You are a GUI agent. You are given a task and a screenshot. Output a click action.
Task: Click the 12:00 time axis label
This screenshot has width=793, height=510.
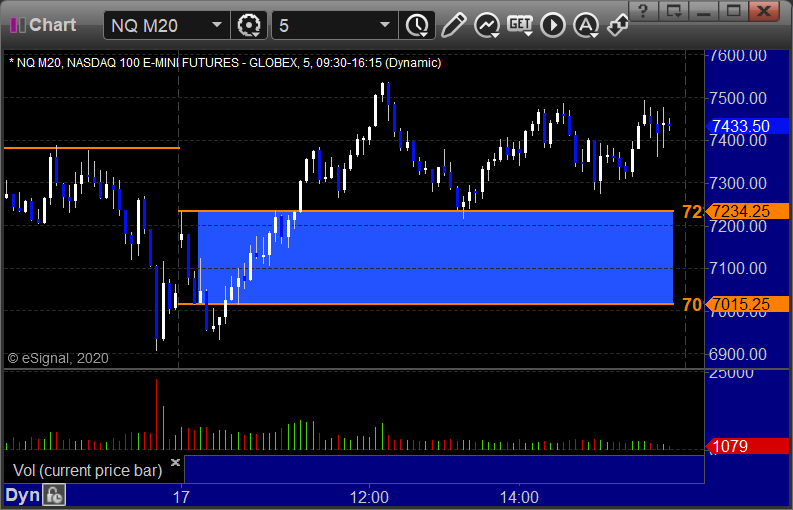click(x=370, y=497)
